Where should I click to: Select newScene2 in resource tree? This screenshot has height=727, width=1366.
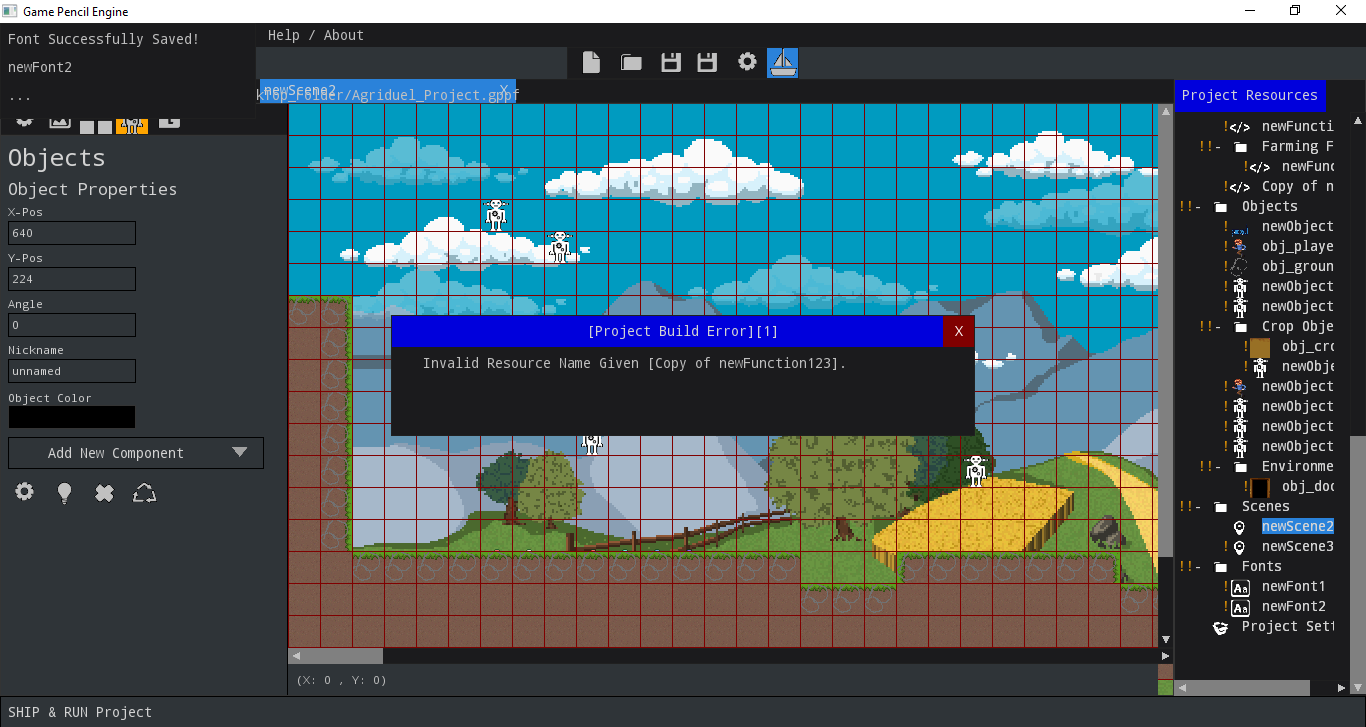pyautogui.click(x=1297, y=527)
